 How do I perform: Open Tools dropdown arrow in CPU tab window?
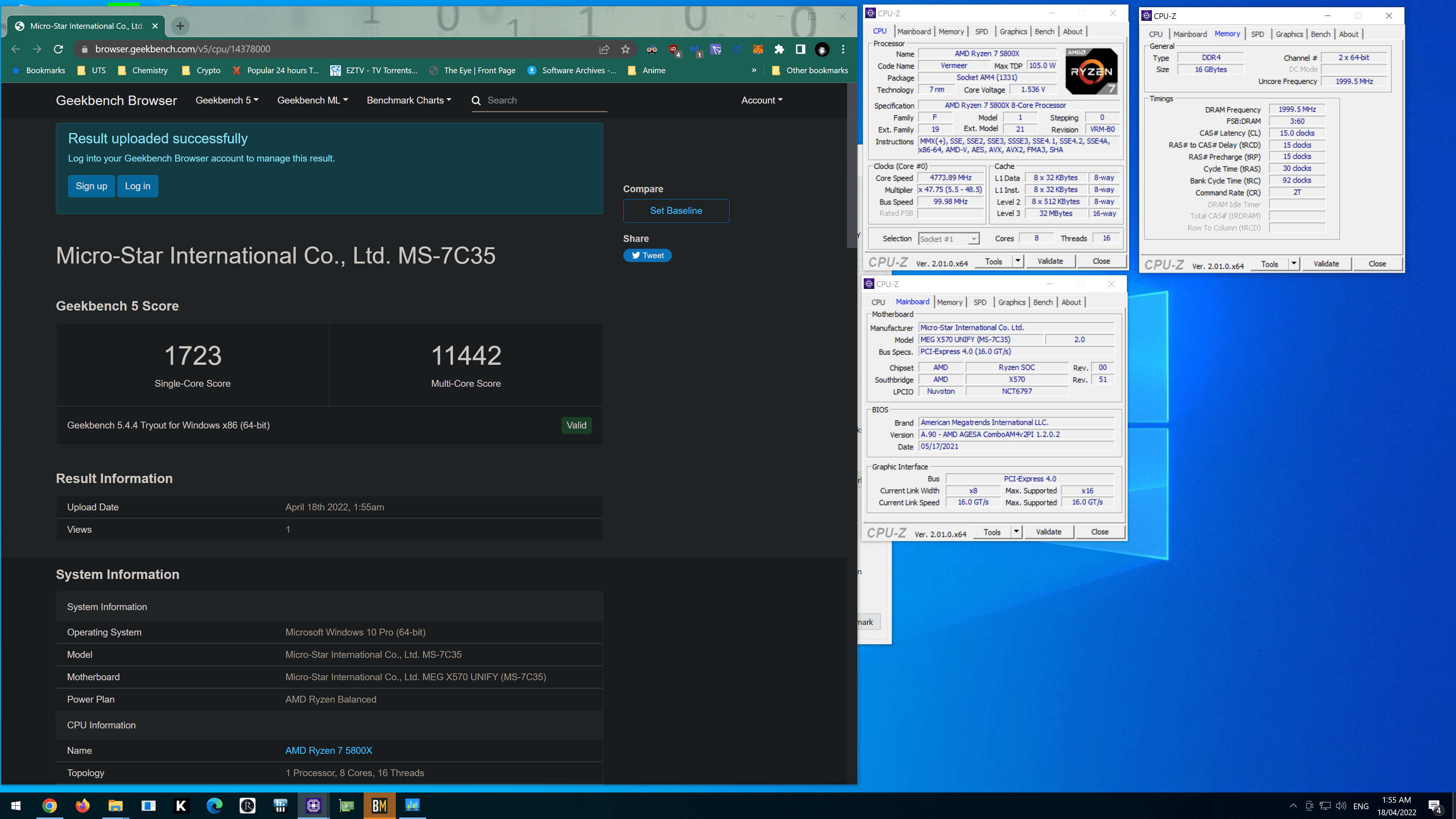(1017, 260)
